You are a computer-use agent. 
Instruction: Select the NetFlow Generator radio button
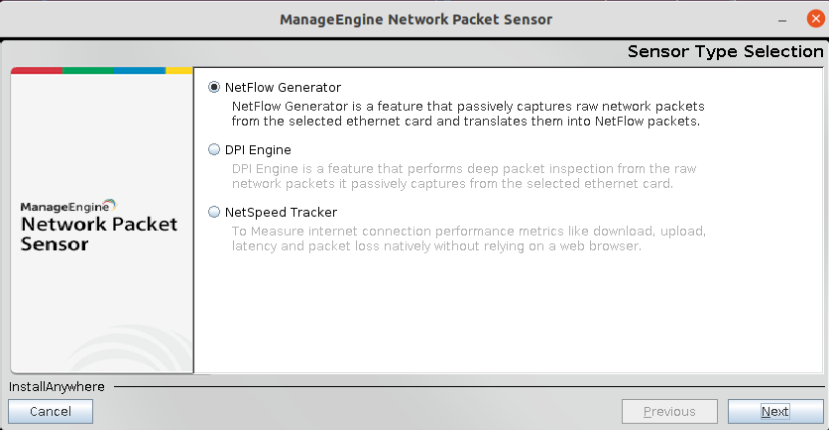pyautogui.click(x=214, y=87)
